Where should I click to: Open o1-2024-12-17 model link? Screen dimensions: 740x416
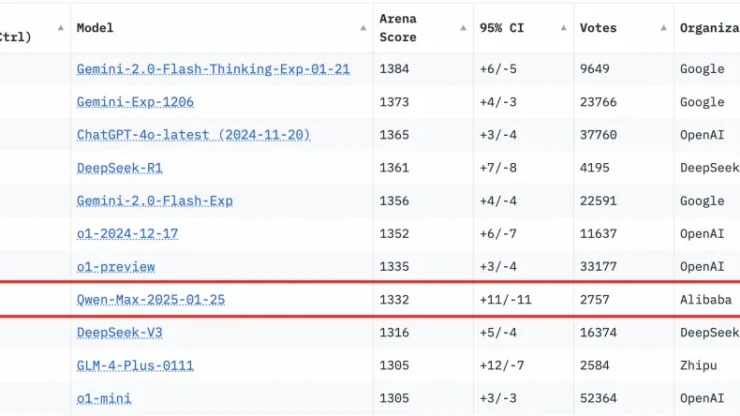(127, 234)
